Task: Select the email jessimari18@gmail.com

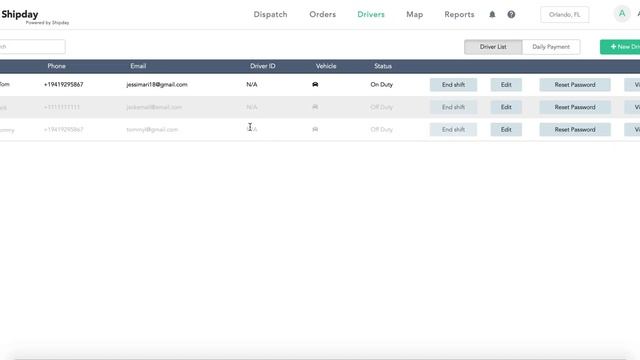Action: (157, 84)
